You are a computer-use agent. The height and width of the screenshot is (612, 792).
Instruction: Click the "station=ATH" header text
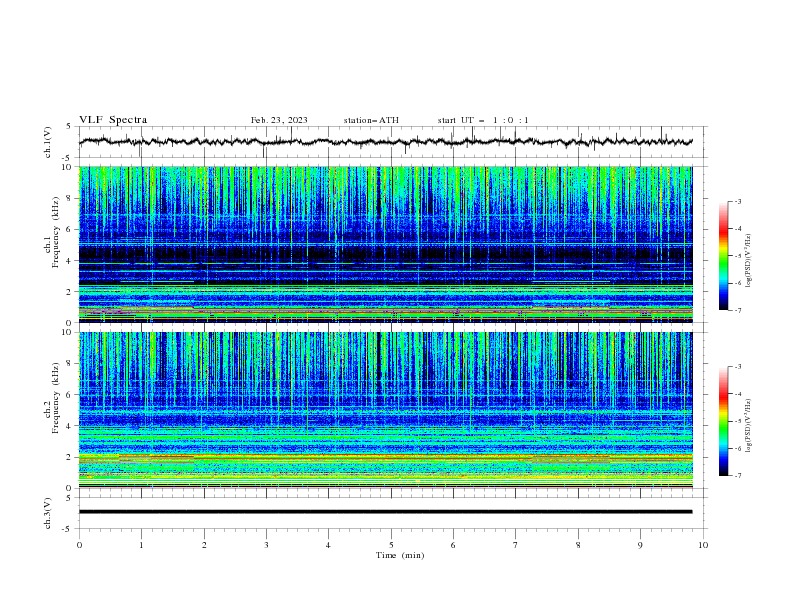371,120
